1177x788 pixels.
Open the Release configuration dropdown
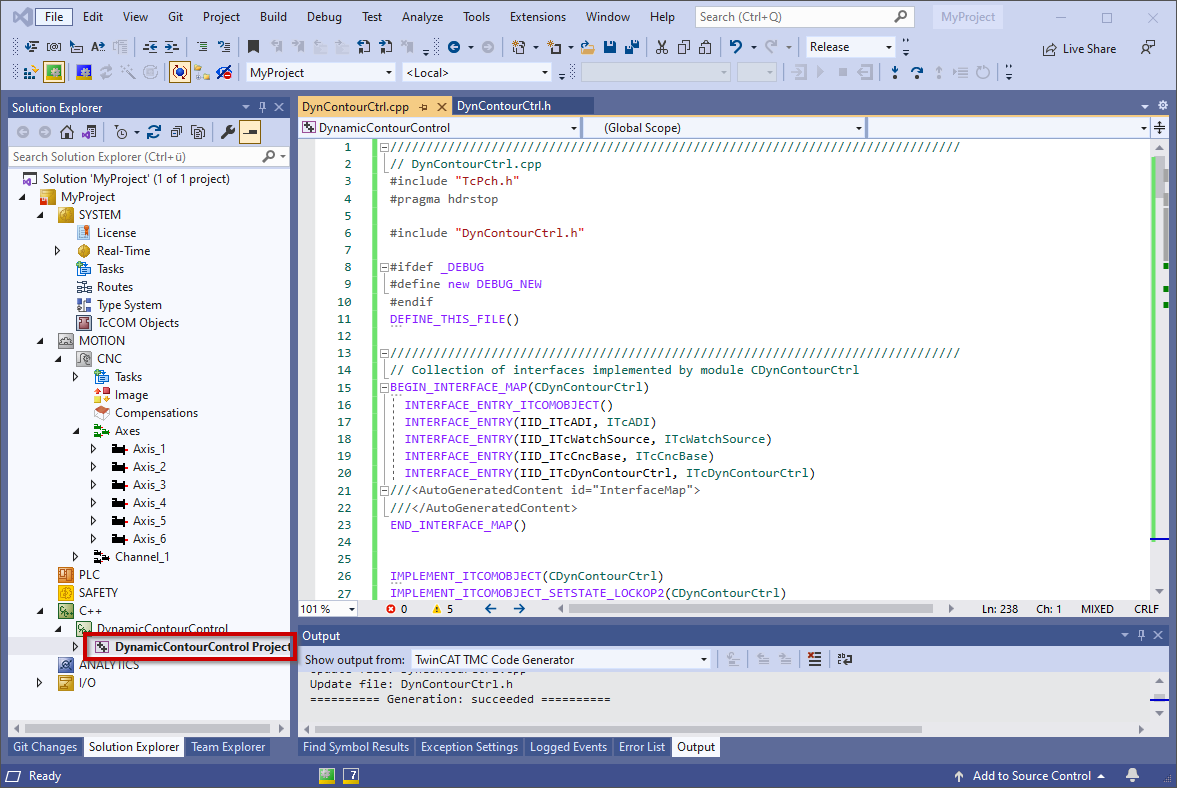click(x=888, y=47)
